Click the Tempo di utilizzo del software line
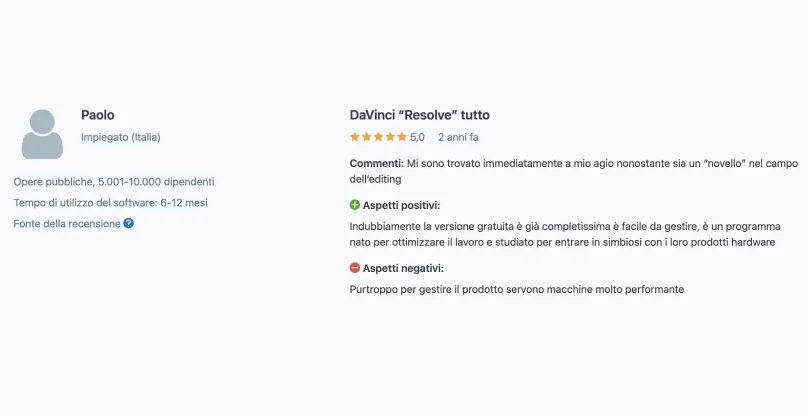This screenshot has width=808, height=415. coord(110,203)
